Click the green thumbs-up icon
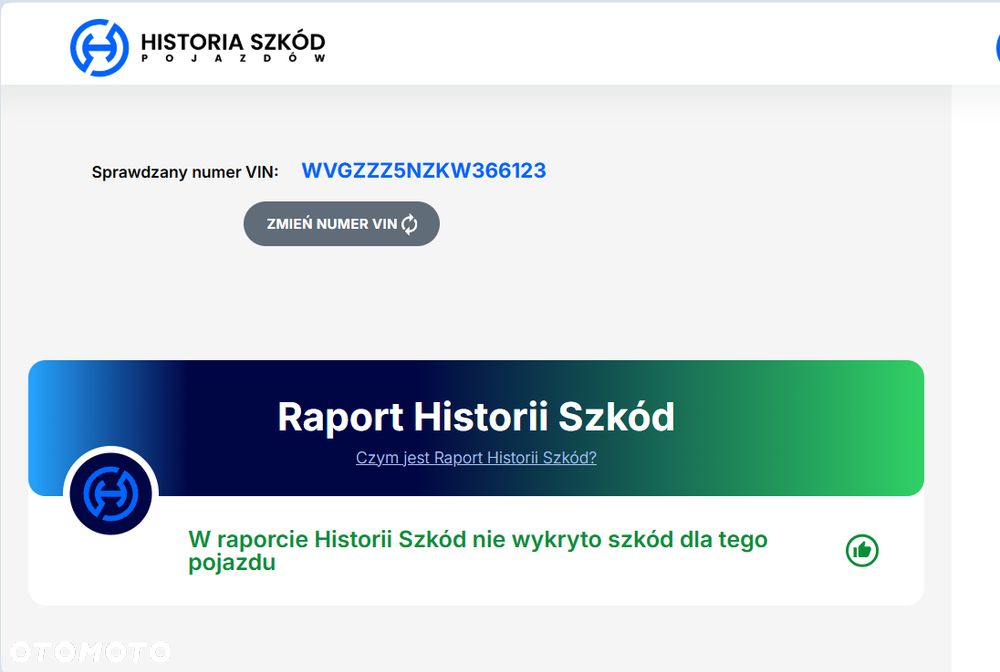The height and width of the screenshot is (672, 1000). pos(862,550)
